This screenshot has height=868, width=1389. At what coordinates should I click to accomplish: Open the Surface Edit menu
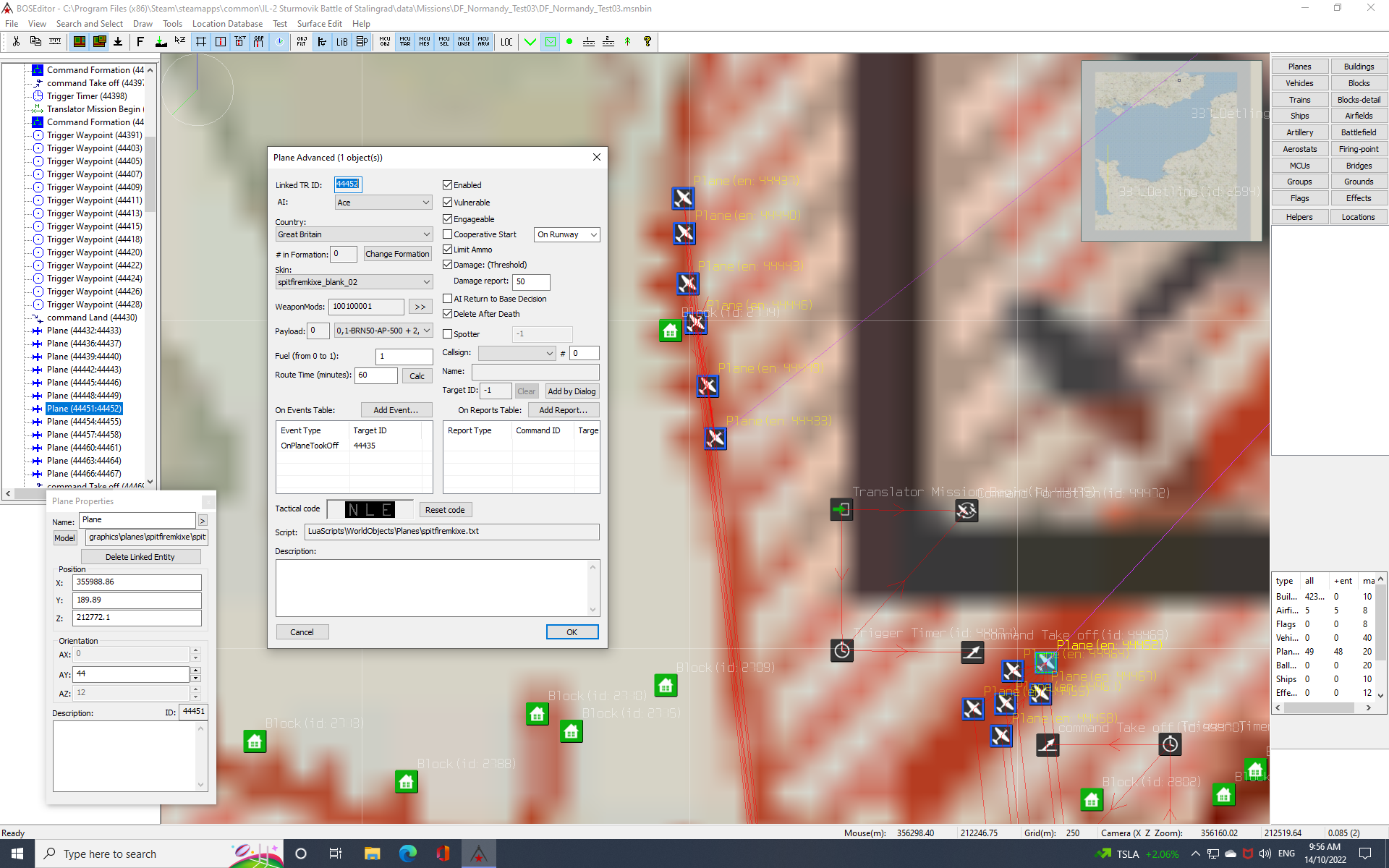[x=319, y=24]
